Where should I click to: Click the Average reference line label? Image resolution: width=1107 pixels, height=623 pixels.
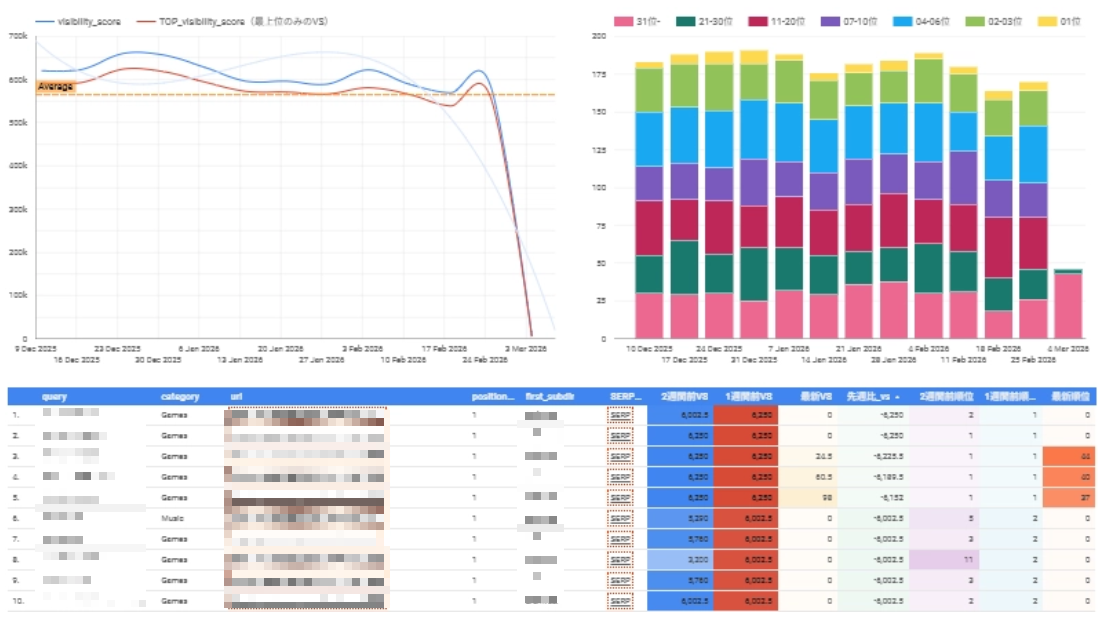coord(56,87)
